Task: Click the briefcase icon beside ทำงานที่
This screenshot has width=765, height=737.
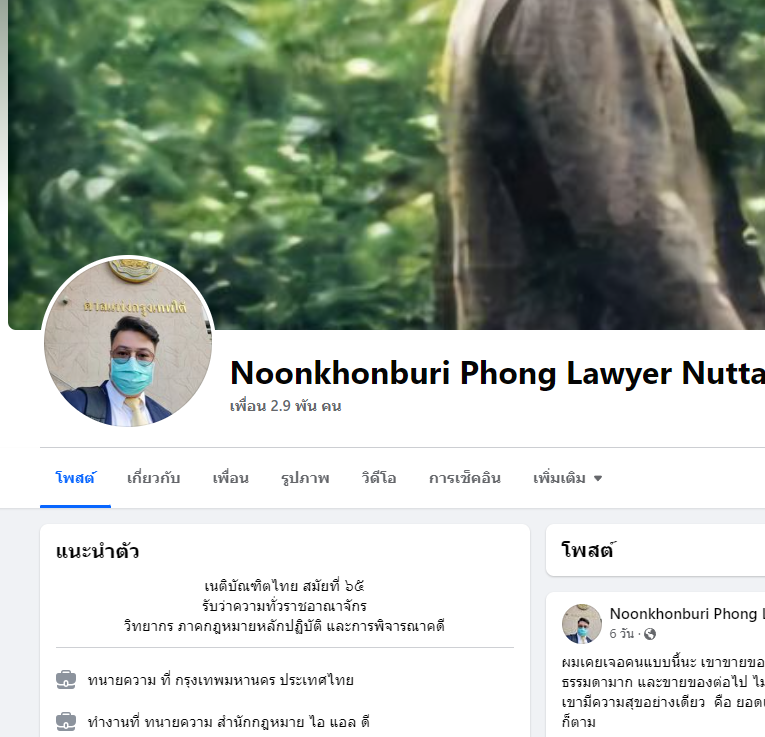Action: [x=66, y=721]
